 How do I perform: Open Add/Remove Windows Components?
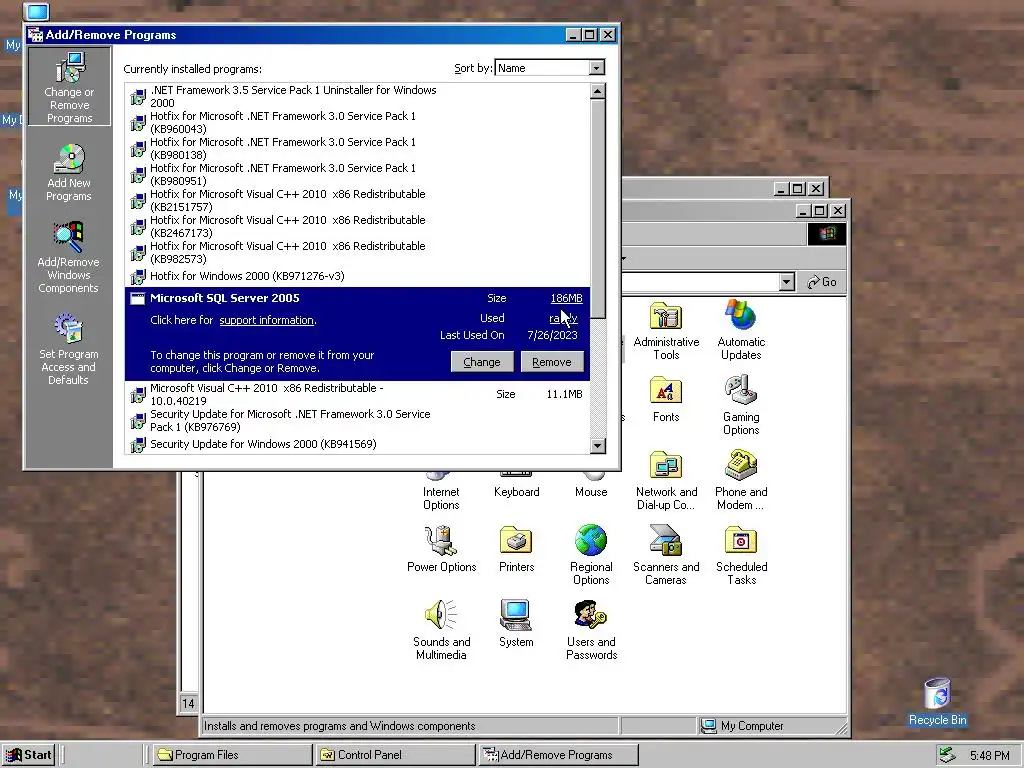(x=69, y=257)
